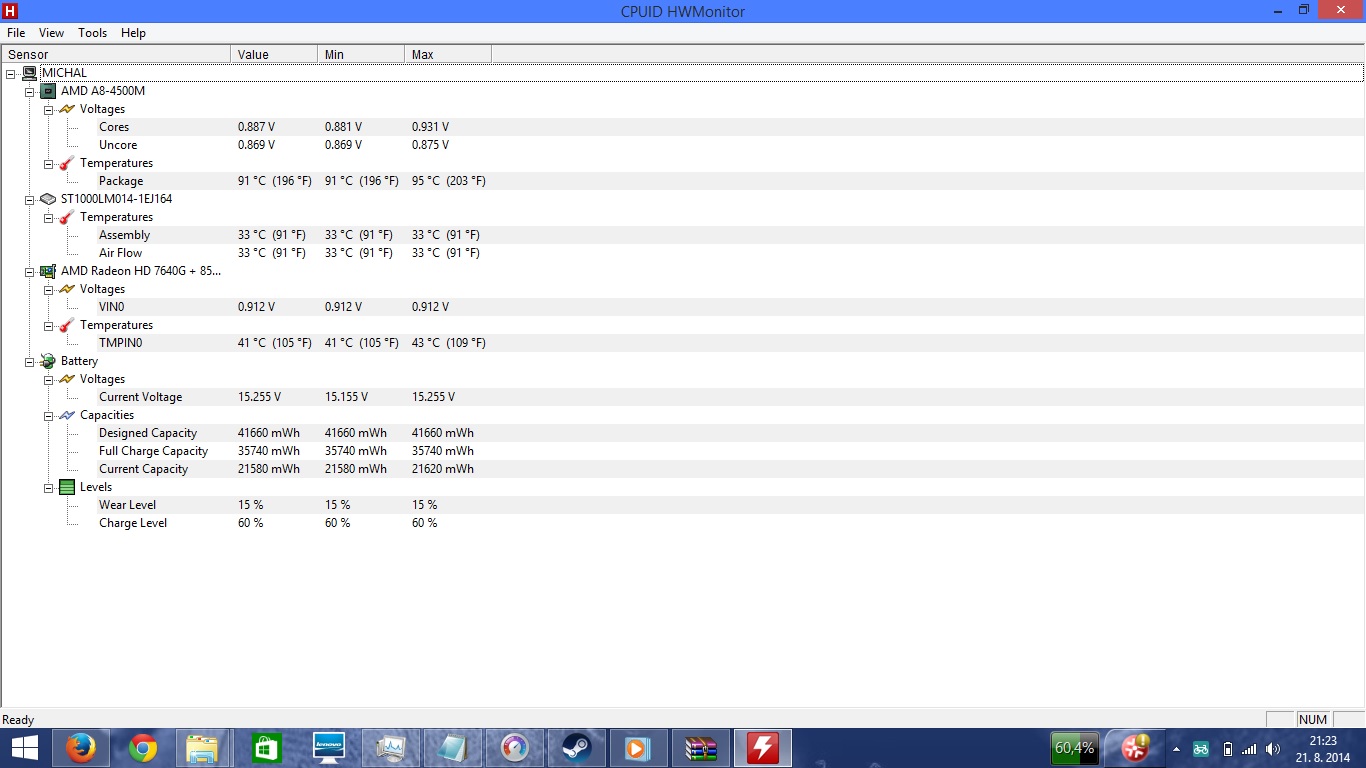Open Steam from the taskbar
This screenshot has width=1366, height=768.
576,748
